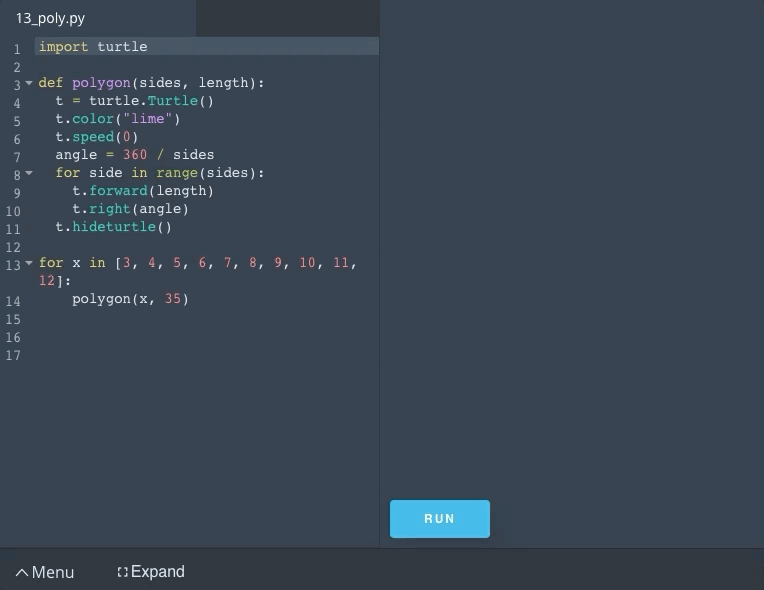Click 'turtle.Turtle()' on line 4
764x590 pixels.
(151, 101)
